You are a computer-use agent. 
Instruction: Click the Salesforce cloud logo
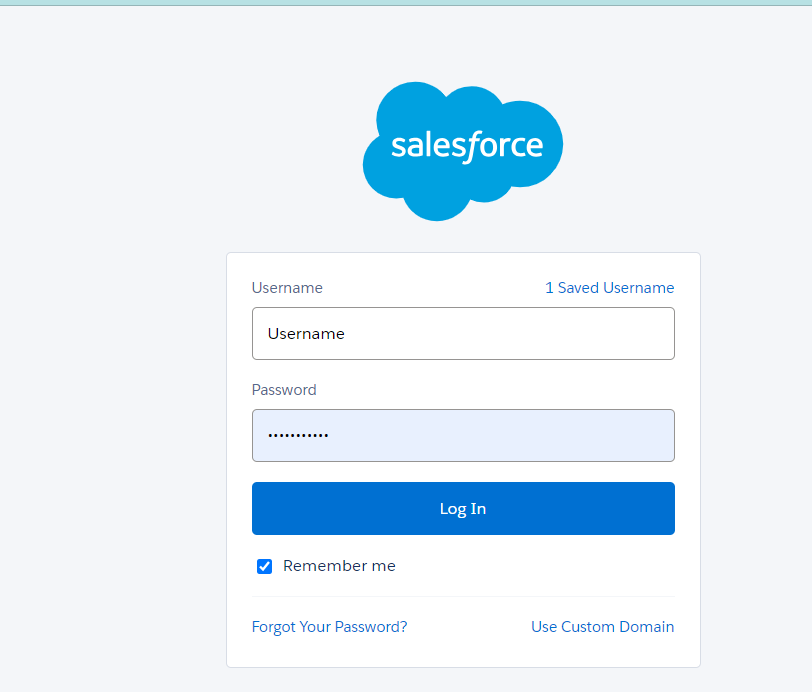[x=463, y=151]
